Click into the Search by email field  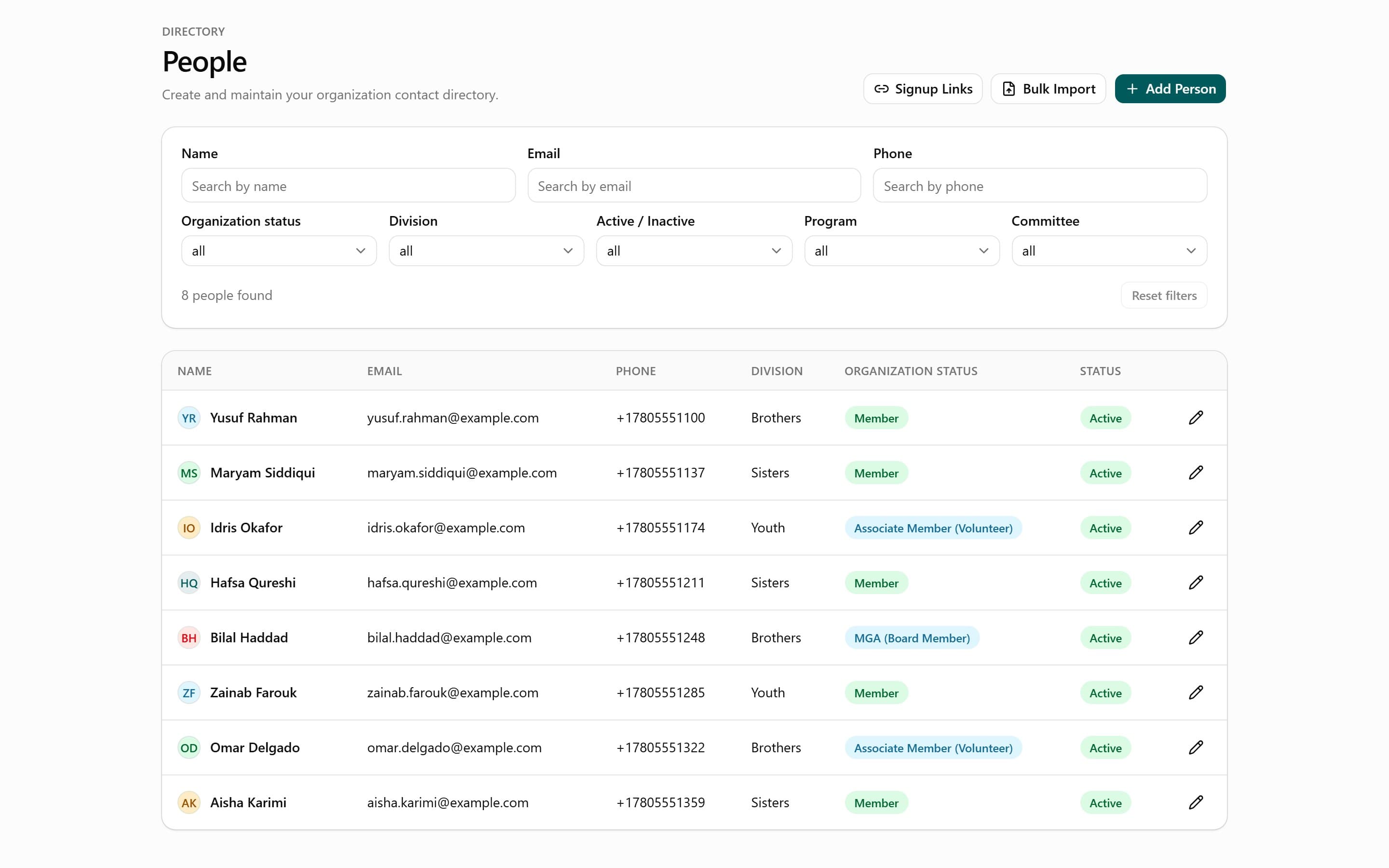[x=694, y=186]
